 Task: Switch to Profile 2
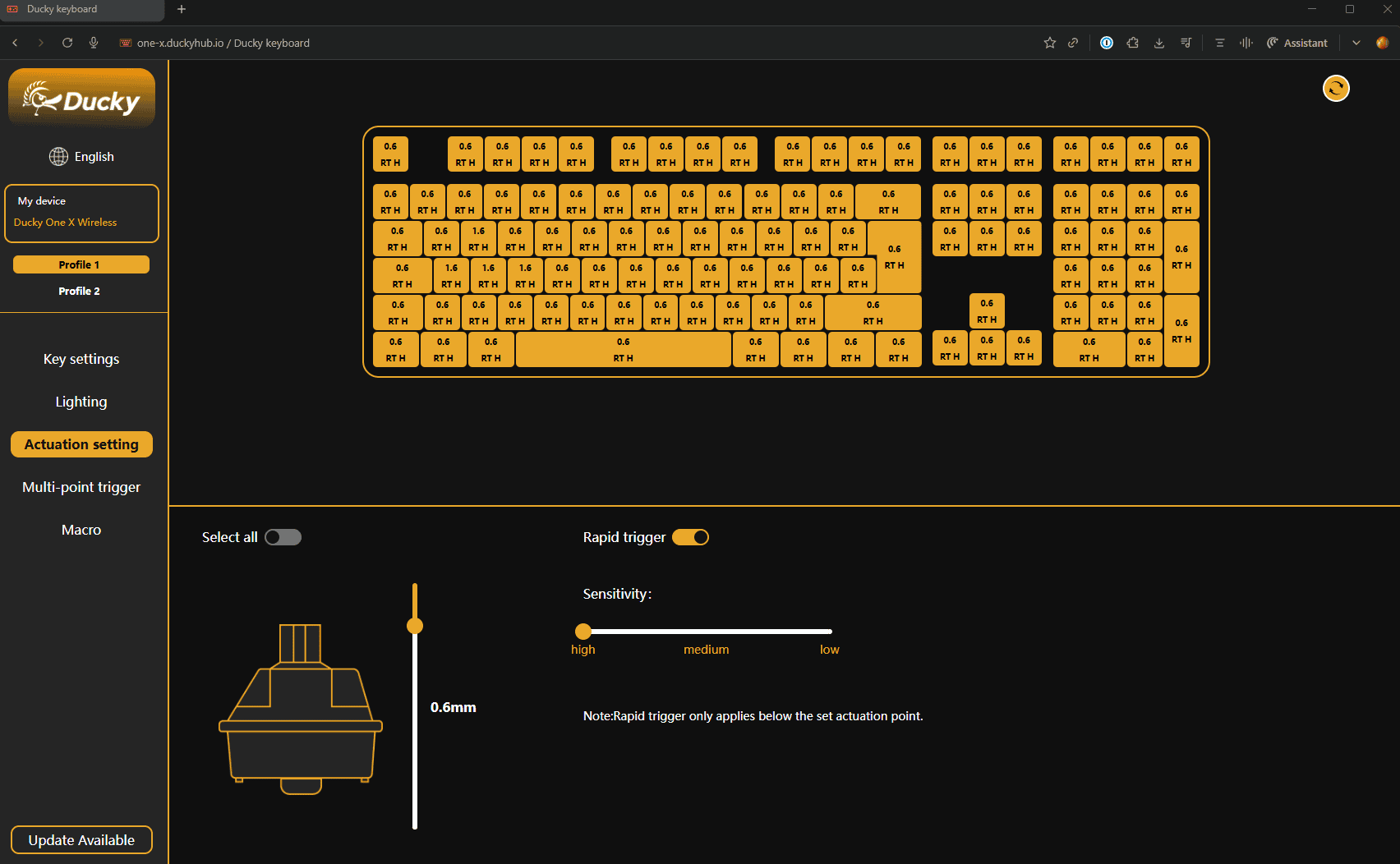coord(80,291)
